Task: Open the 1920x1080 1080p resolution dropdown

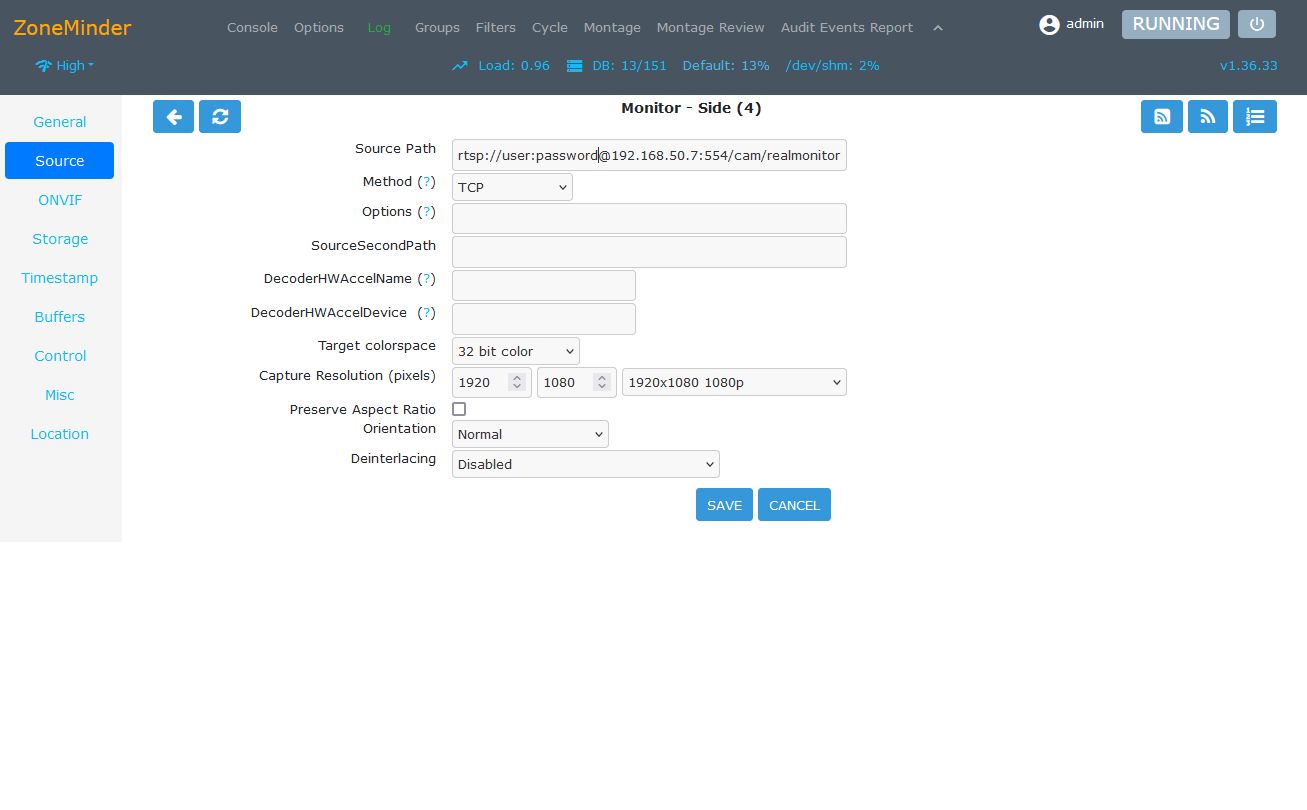Action: pyautogui.click(x=734, y=382)
